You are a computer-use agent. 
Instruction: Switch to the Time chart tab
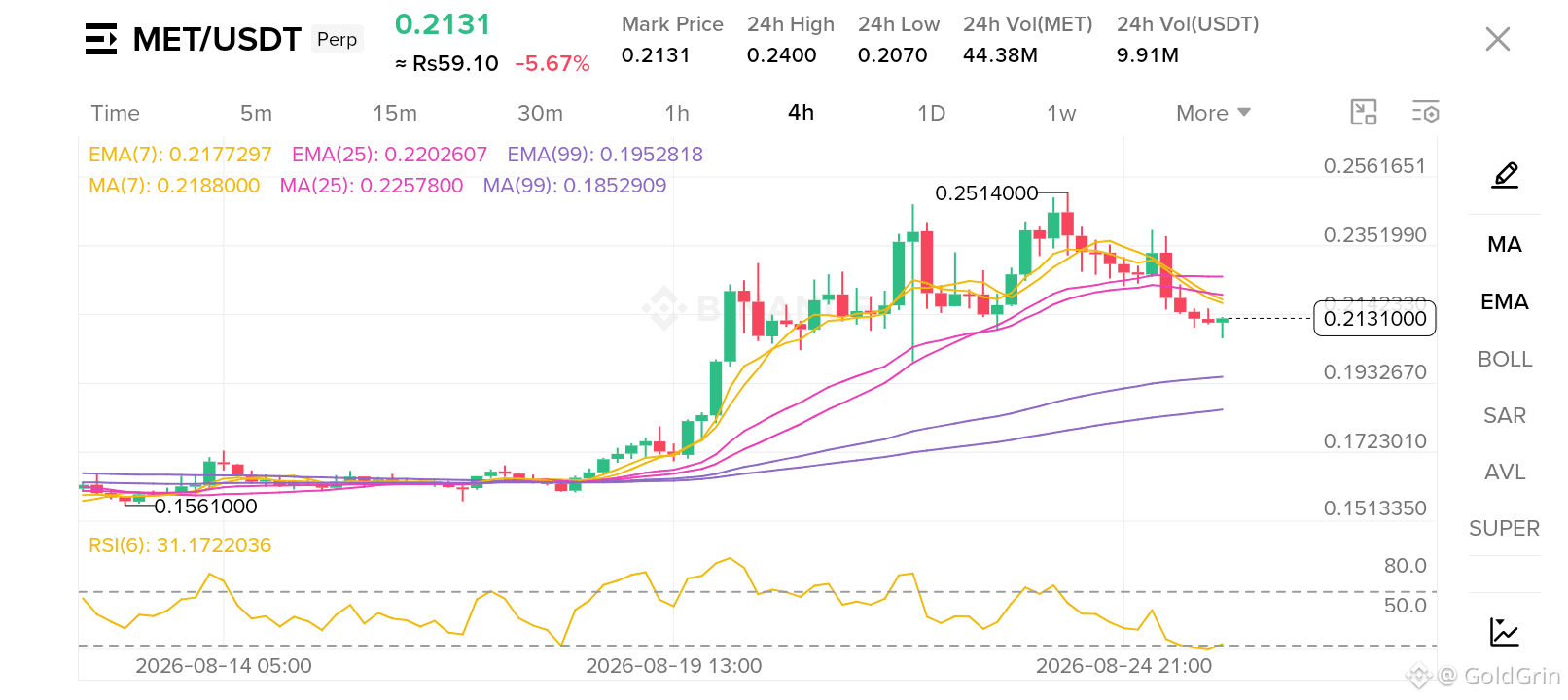(x=115, y=113)
